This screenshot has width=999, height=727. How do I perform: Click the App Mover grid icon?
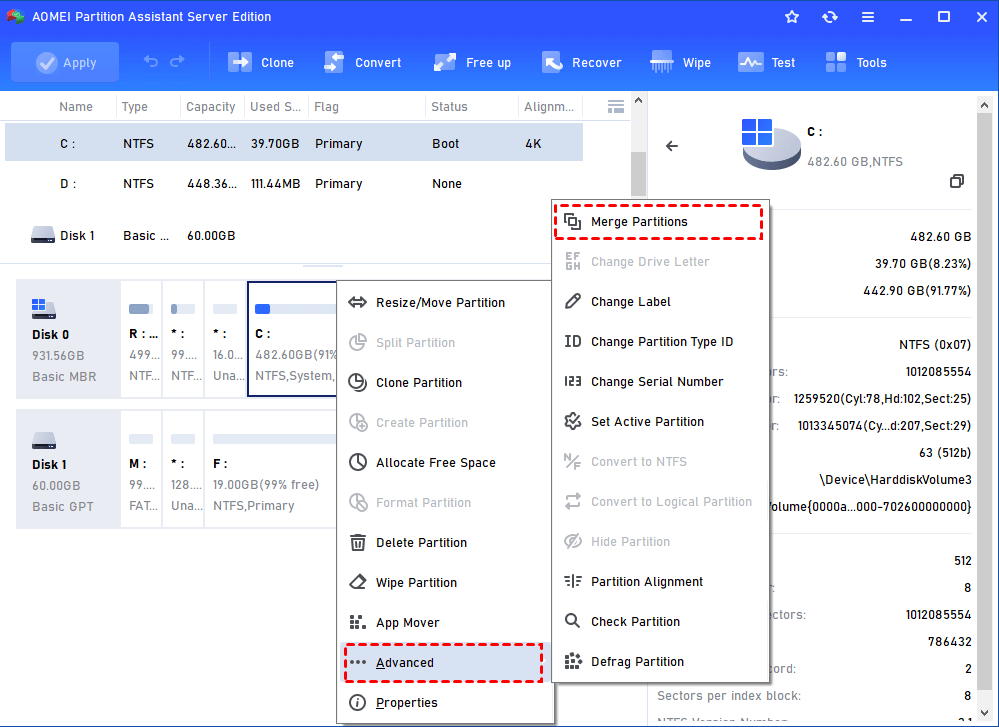click(358, 623)
